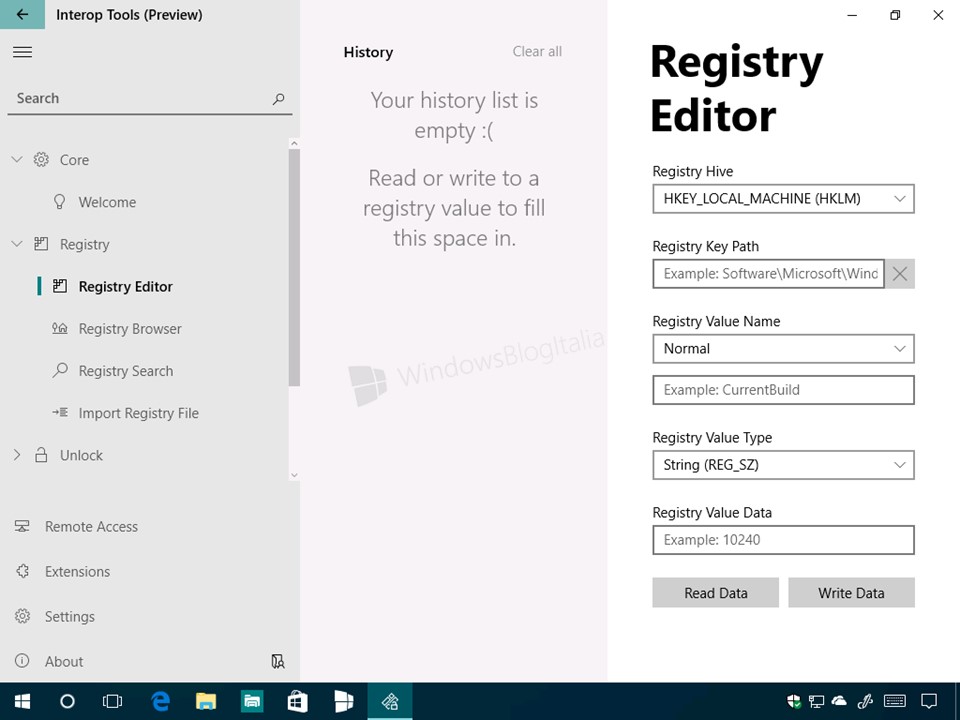The height and width of the screenshot is (720, 960).
Task: Open Cortana from the taskbar
Action: pyautogui.click(x=67, y=702)
